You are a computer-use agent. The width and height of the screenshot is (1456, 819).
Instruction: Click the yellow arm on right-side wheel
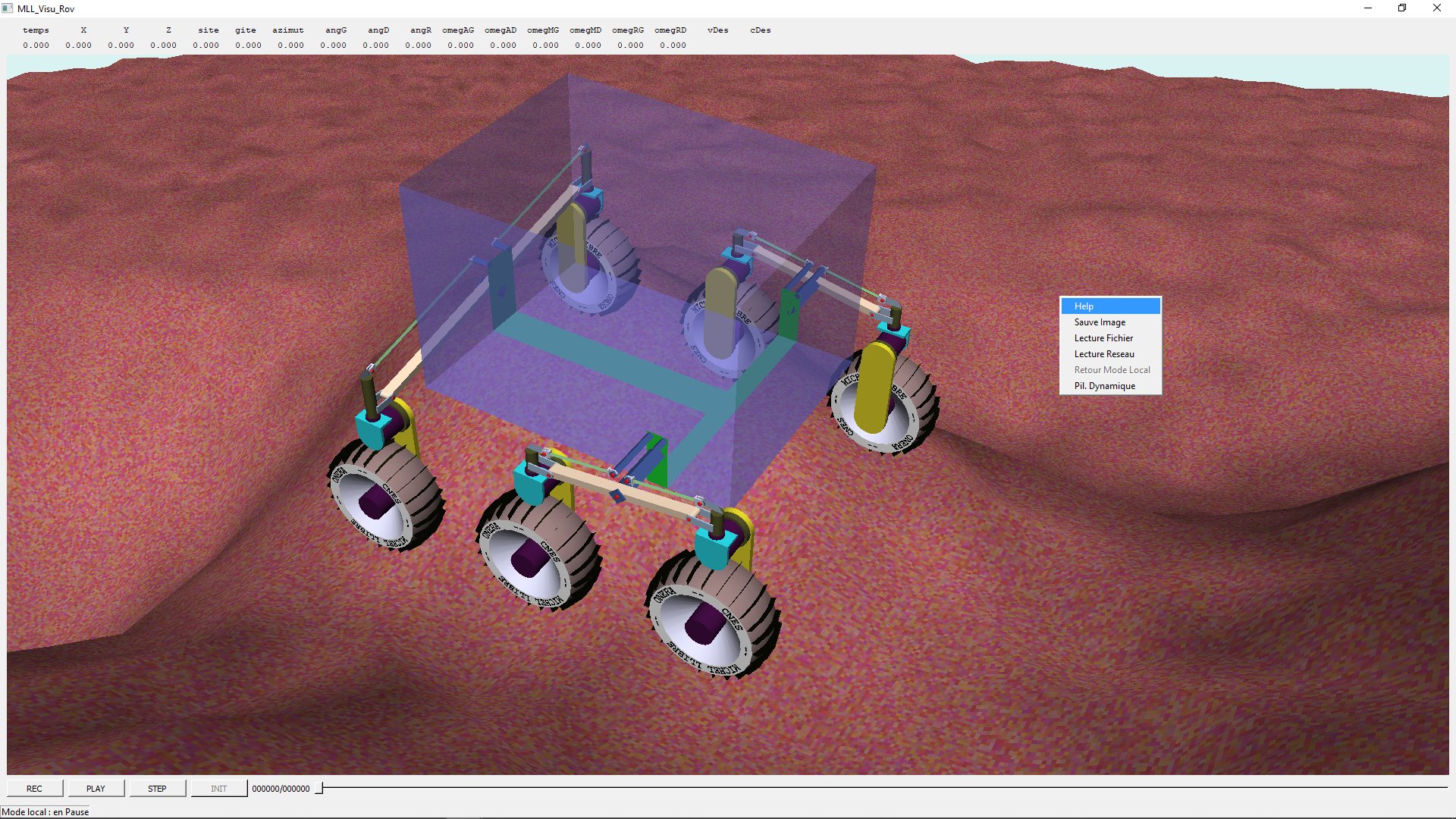(876, 387)
